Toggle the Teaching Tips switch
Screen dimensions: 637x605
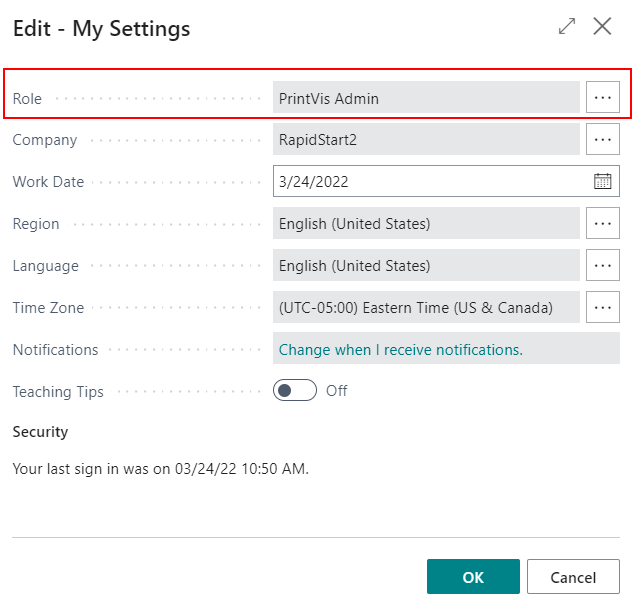tap(295, 390)
